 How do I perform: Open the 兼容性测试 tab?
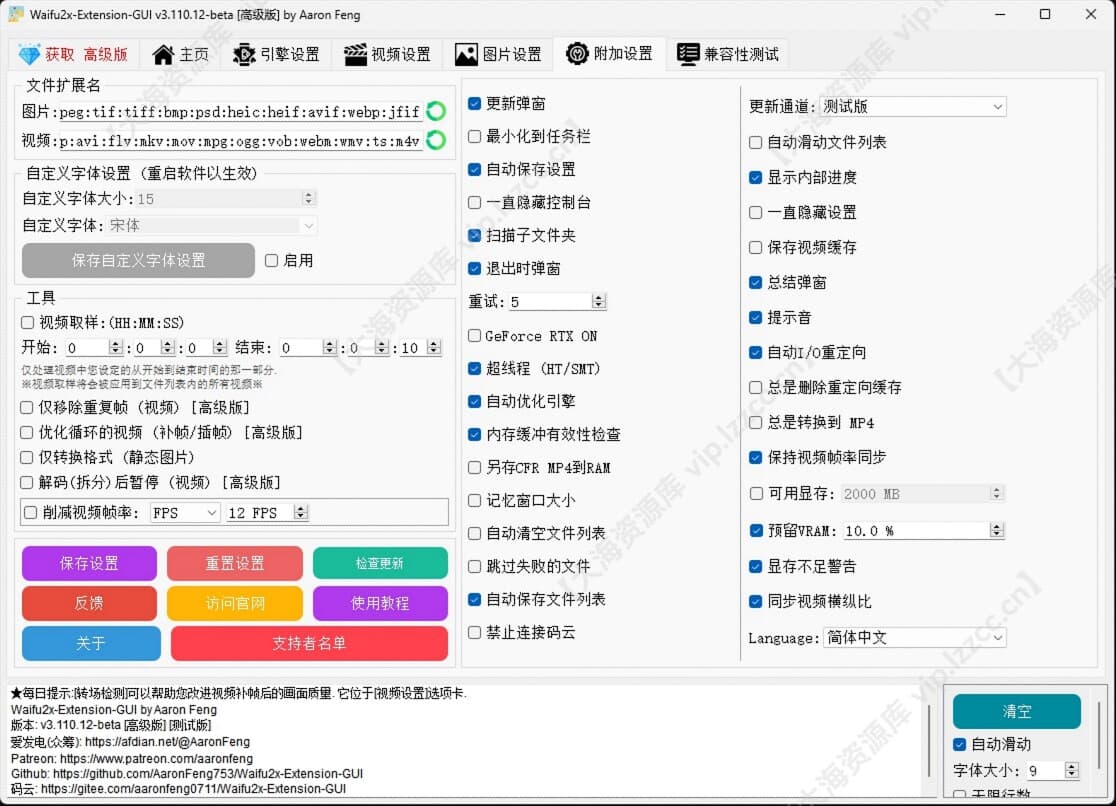[x=727, y=54]
